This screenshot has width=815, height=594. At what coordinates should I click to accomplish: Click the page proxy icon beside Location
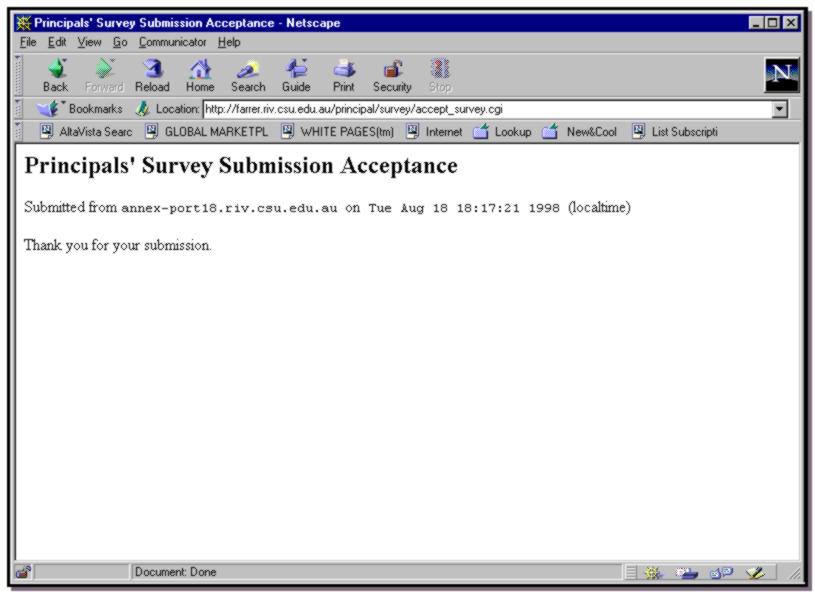coord(142,109)
